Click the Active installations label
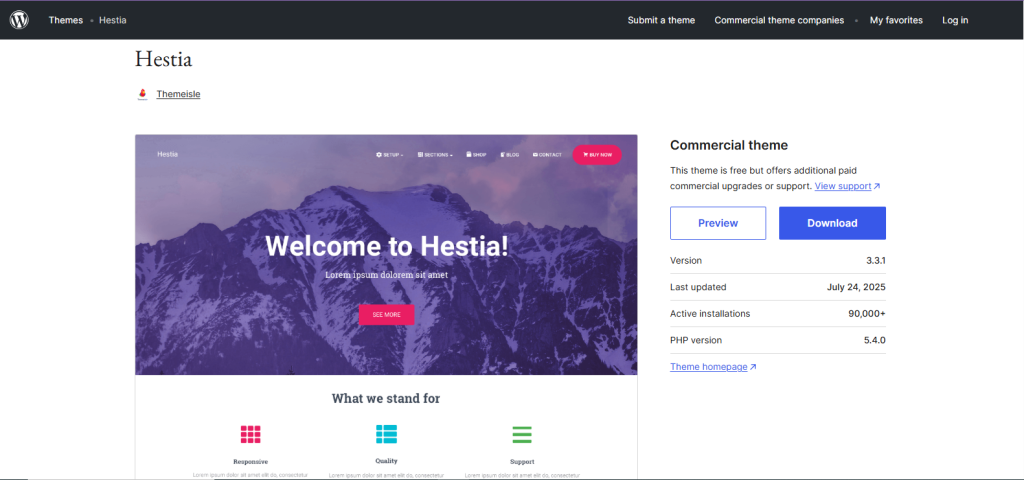The image size is (1024, 480). [710, 314]
